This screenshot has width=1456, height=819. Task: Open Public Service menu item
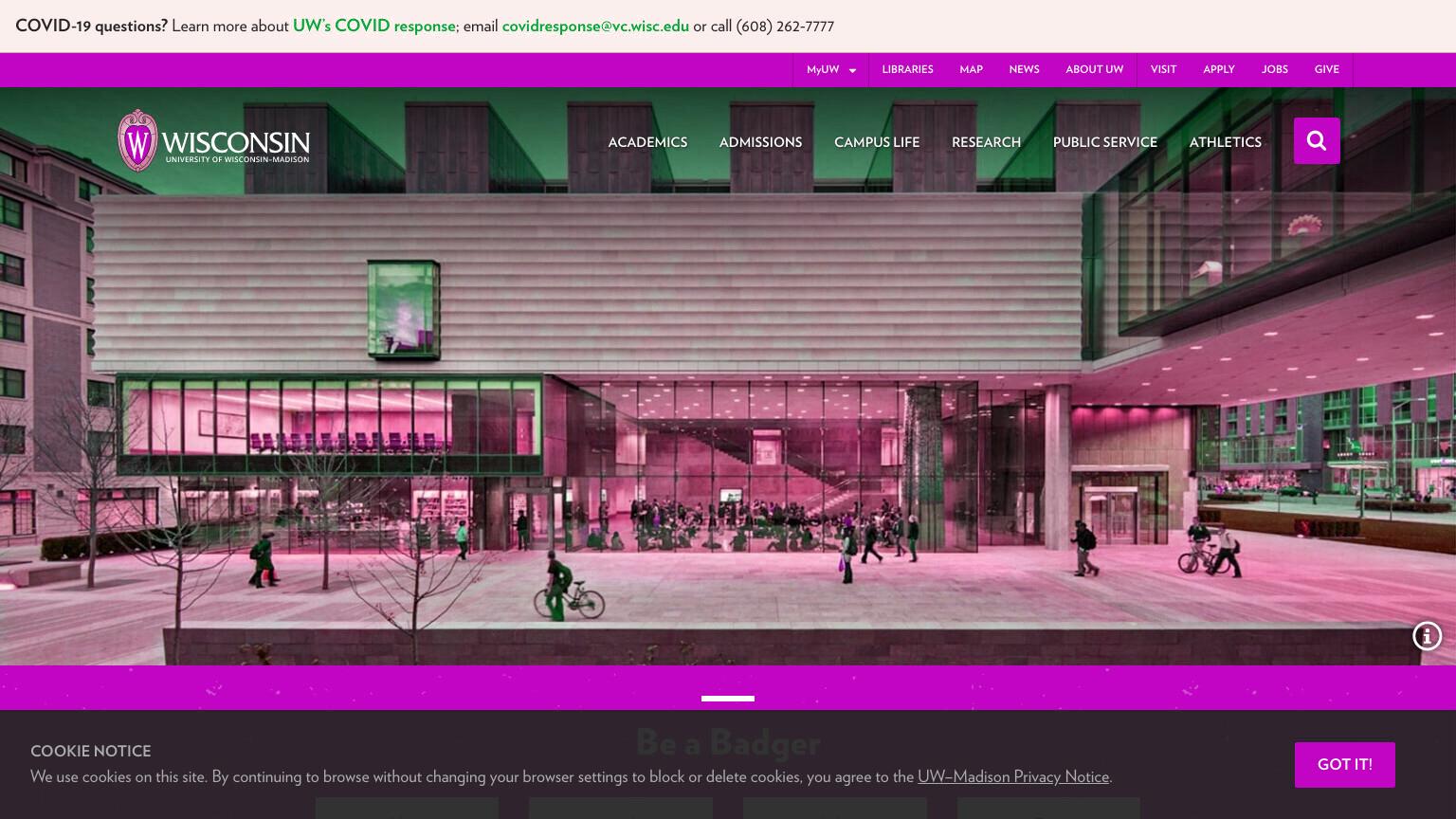coord(1104,142)
